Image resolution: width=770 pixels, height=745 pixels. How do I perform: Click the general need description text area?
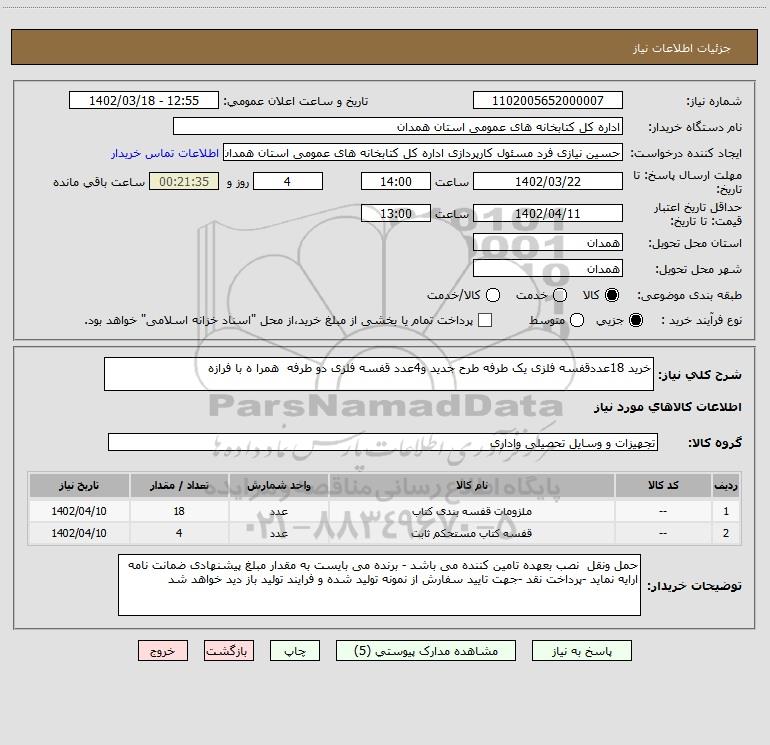379,374
